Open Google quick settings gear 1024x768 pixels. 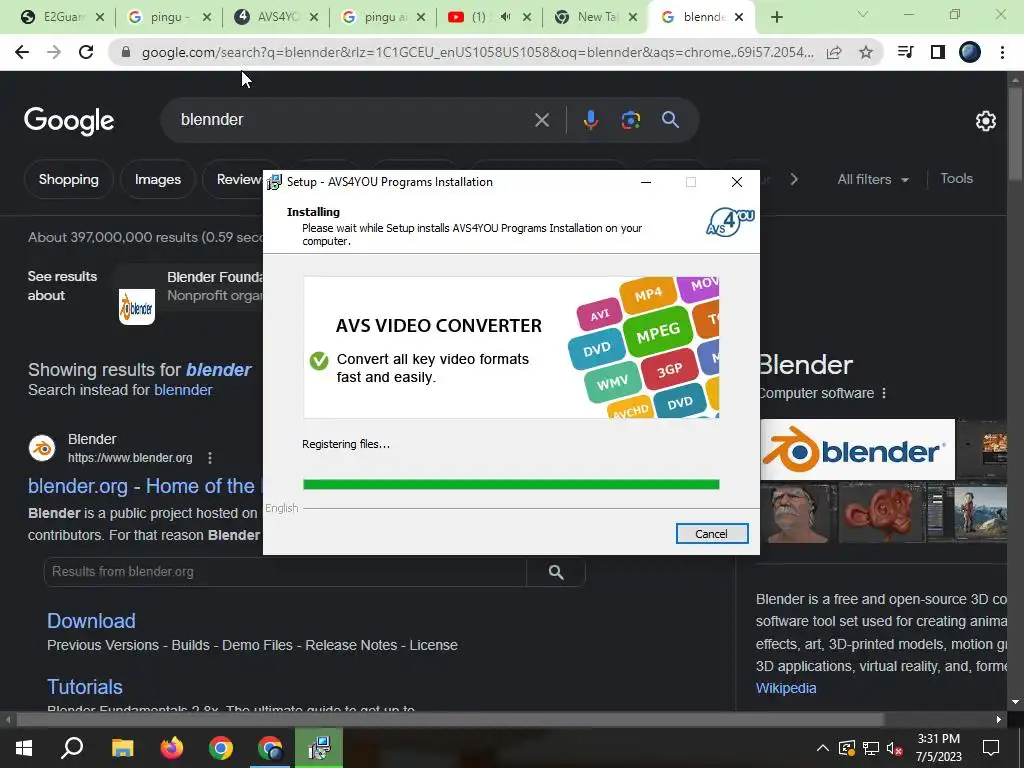985,121
